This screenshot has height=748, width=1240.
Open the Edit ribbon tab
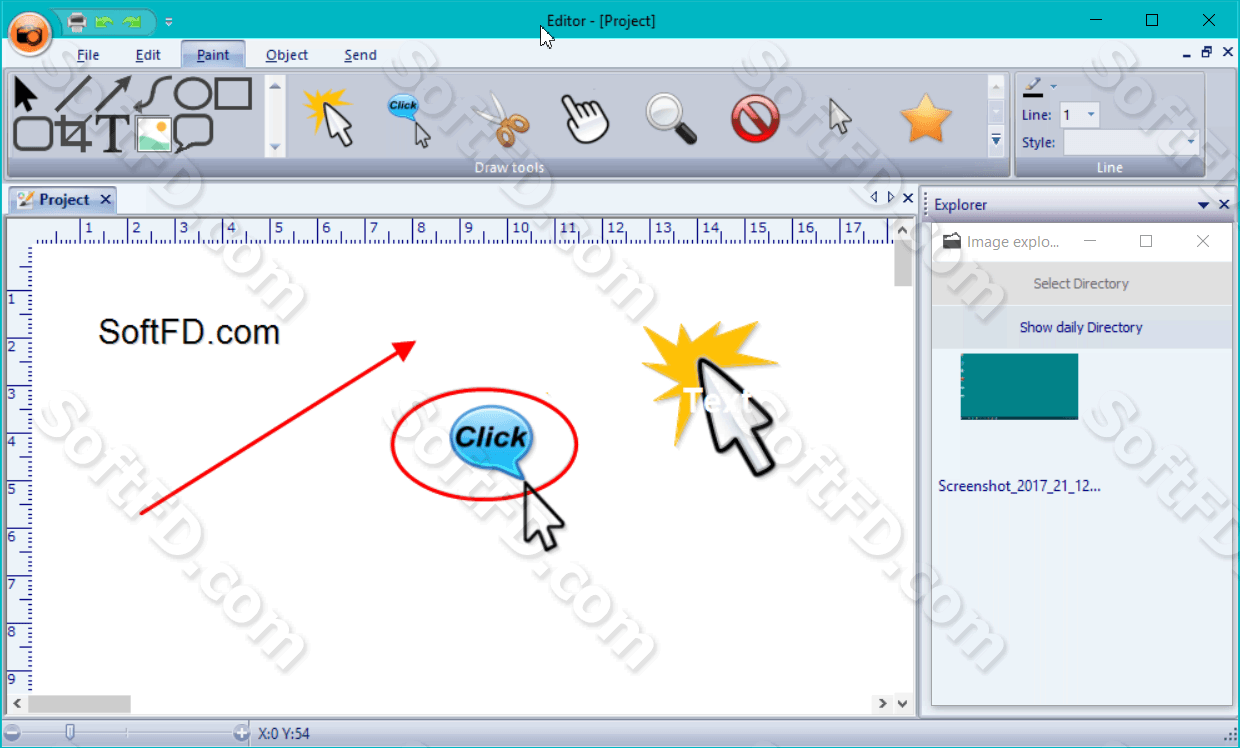coord(148,55)
